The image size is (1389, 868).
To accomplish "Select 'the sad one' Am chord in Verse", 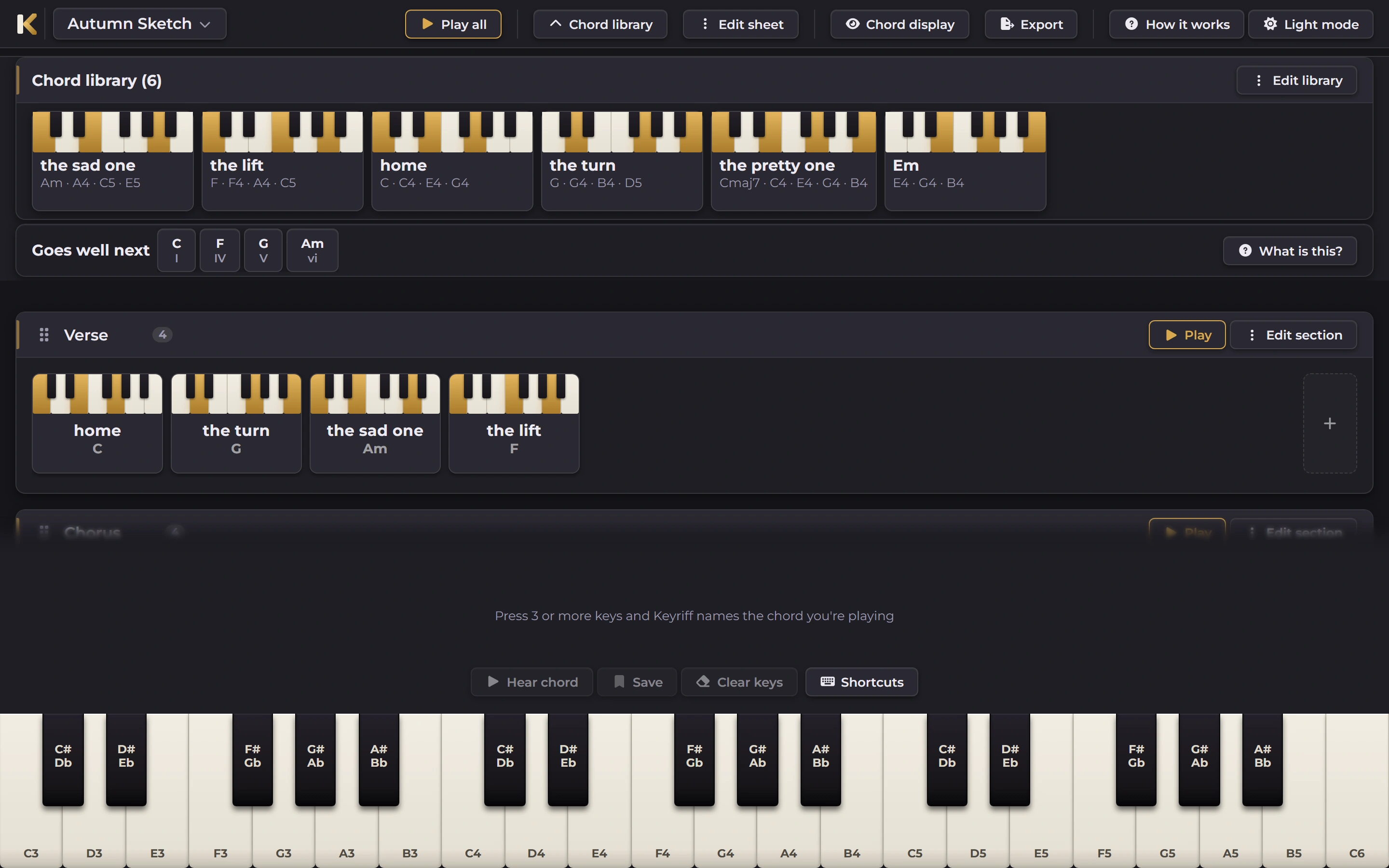I will click(x=375, y=424).
